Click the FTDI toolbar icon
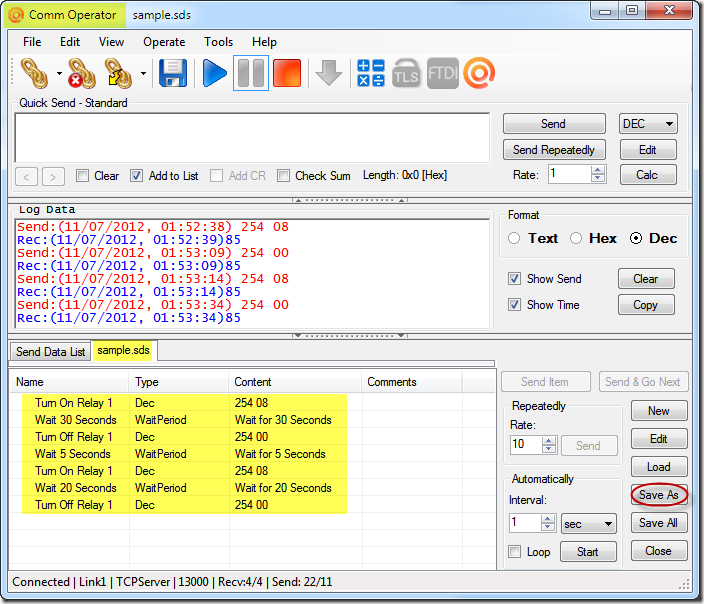Screen dimensions: 704x604 point(443,73)
